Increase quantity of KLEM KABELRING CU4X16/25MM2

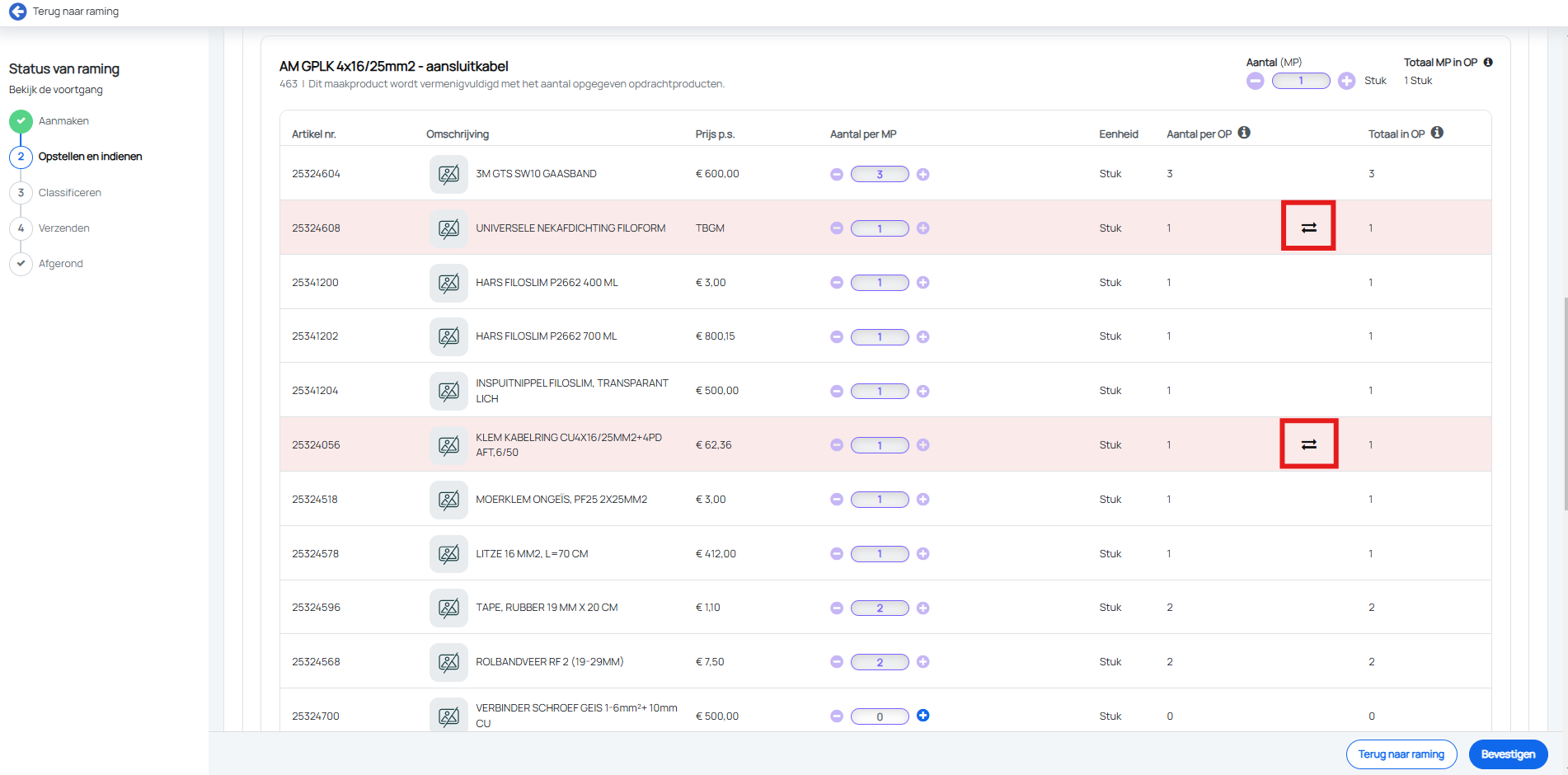tap(923, 445)
